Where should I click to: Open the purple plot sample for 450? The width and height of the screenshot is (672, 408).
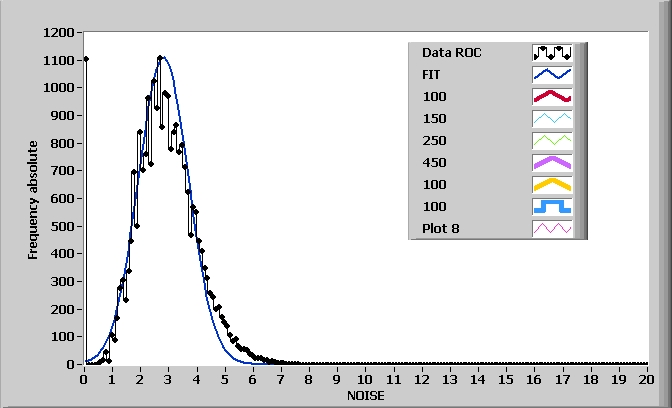coord(552,162)
